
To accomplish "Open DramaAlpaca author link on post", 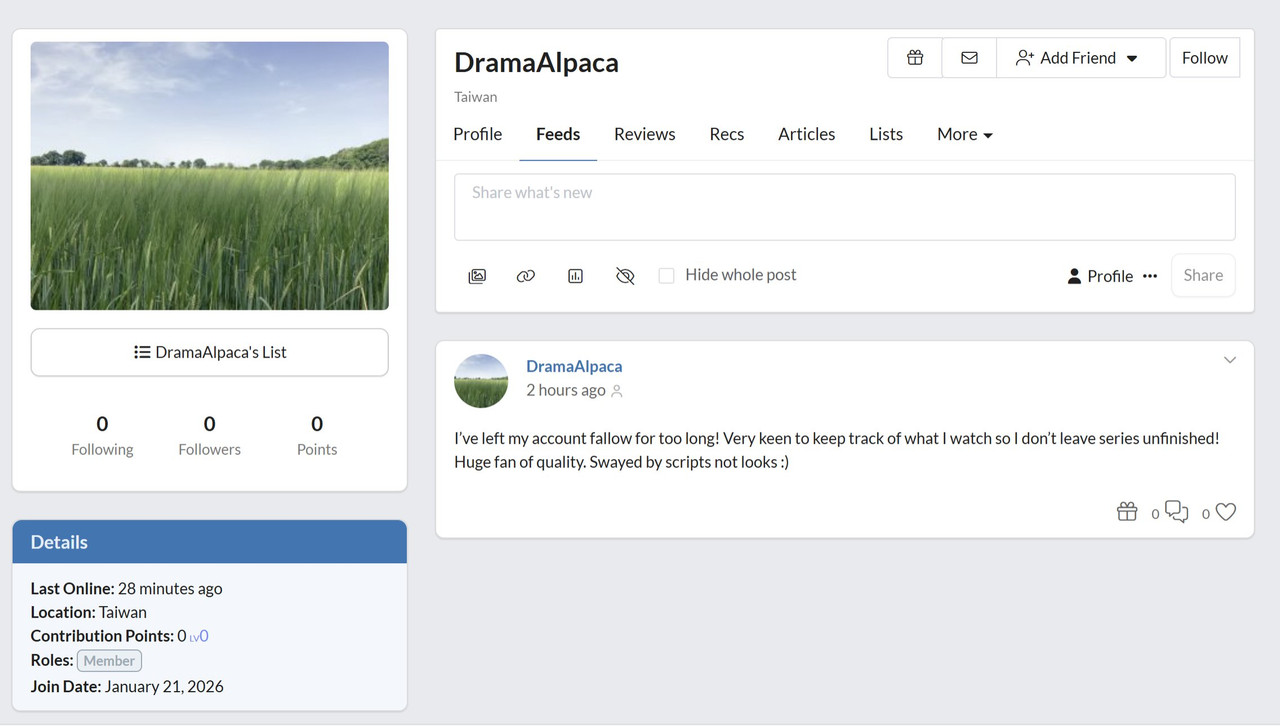I will 574,366.
